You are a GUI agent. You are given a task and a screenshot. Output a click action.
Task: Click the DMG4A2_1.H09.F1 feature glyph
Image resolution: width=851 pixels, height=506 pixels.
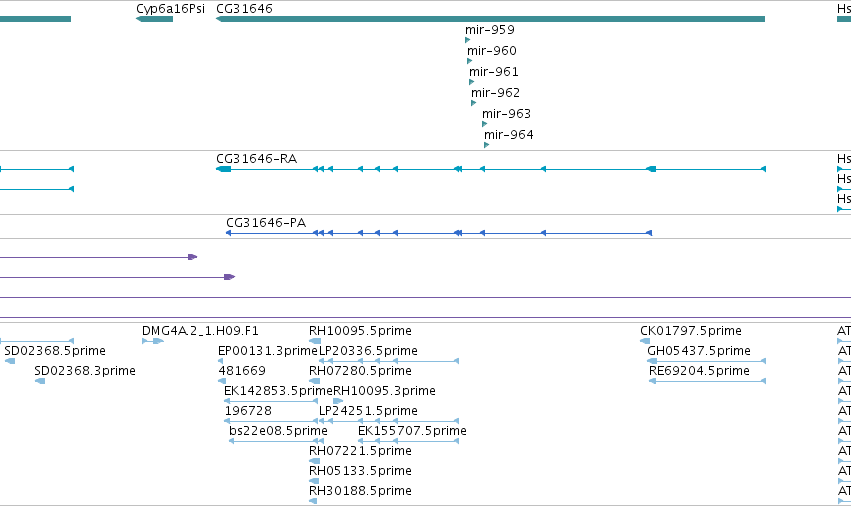153,341
